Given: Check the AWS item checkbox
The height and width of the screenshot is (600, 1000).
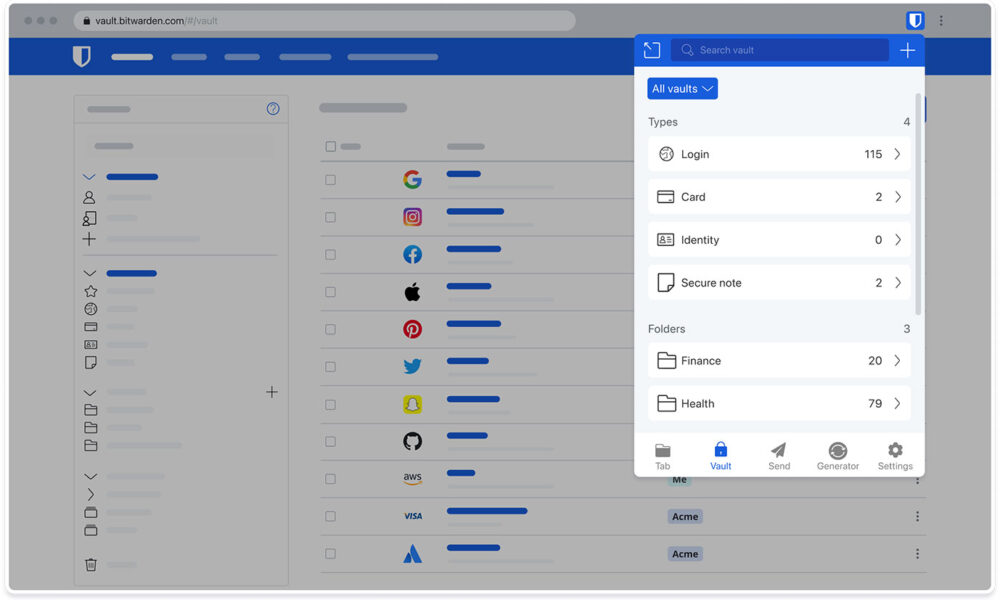Looking at the screenshot, I should point(330,479).
